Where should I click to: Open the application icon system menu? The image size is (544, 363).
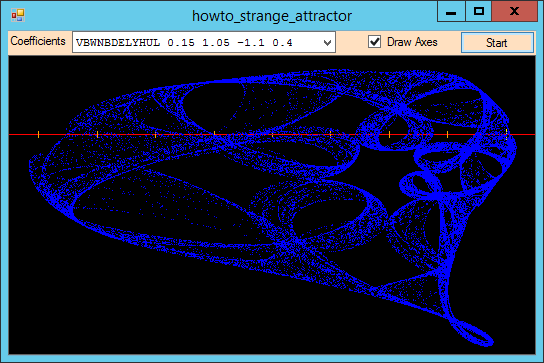(x=18, y=16)
